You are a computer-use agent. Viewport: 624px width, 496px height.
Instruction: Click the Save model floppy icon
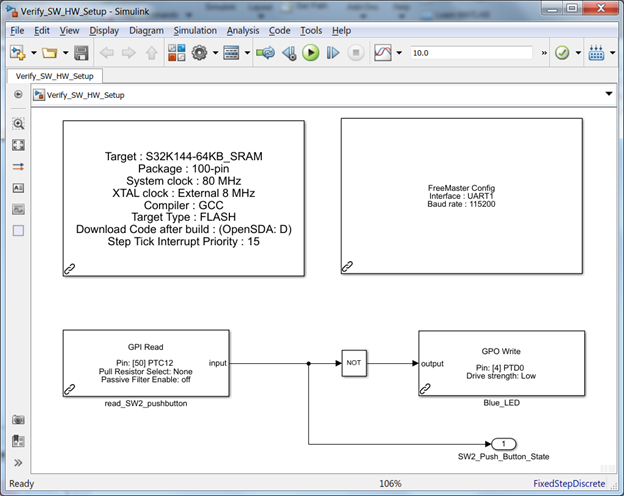(x=81, y=53)
